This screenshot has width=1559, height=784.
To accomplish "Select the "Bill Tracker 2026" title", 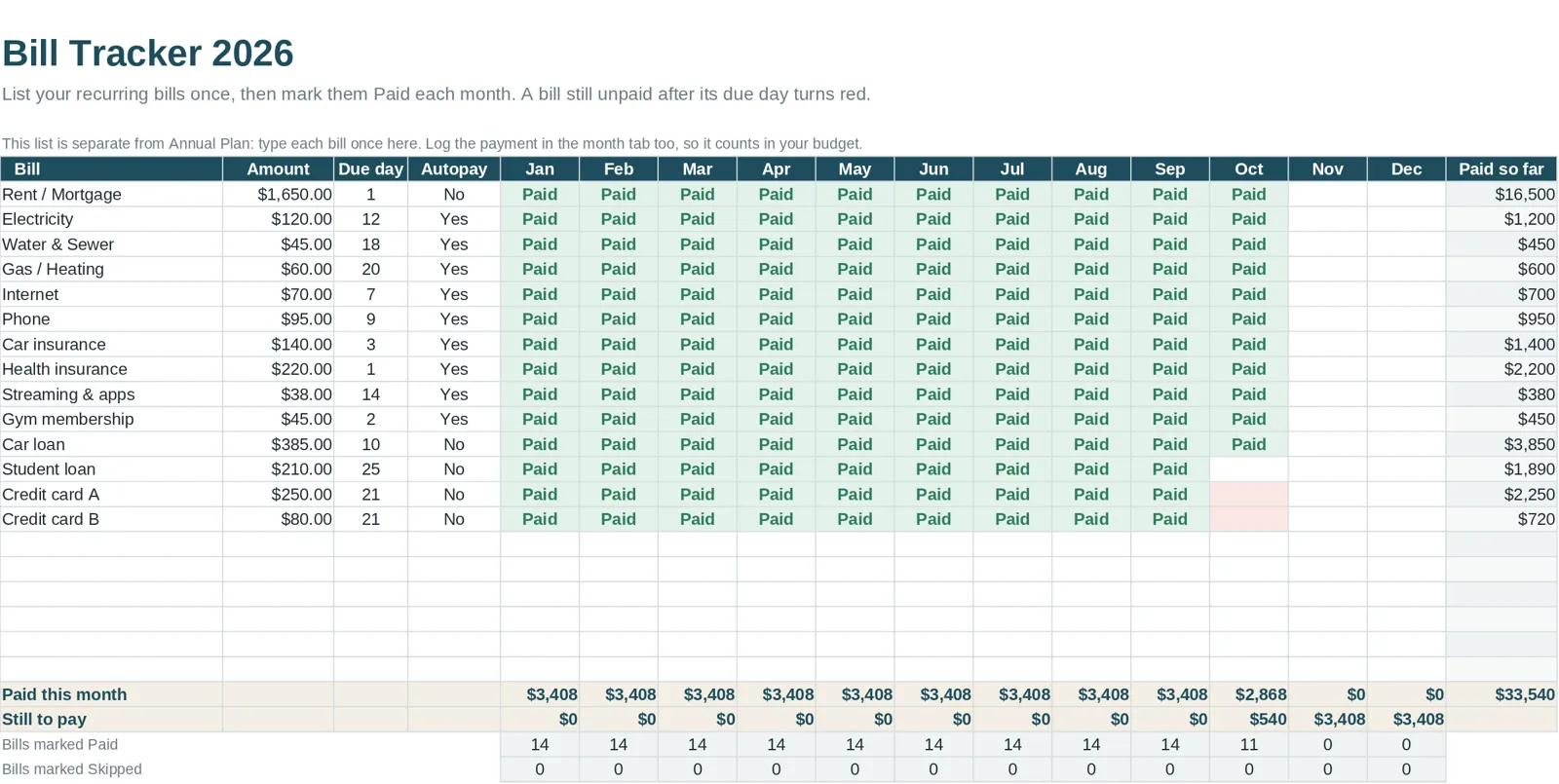I will pos(148,54).
